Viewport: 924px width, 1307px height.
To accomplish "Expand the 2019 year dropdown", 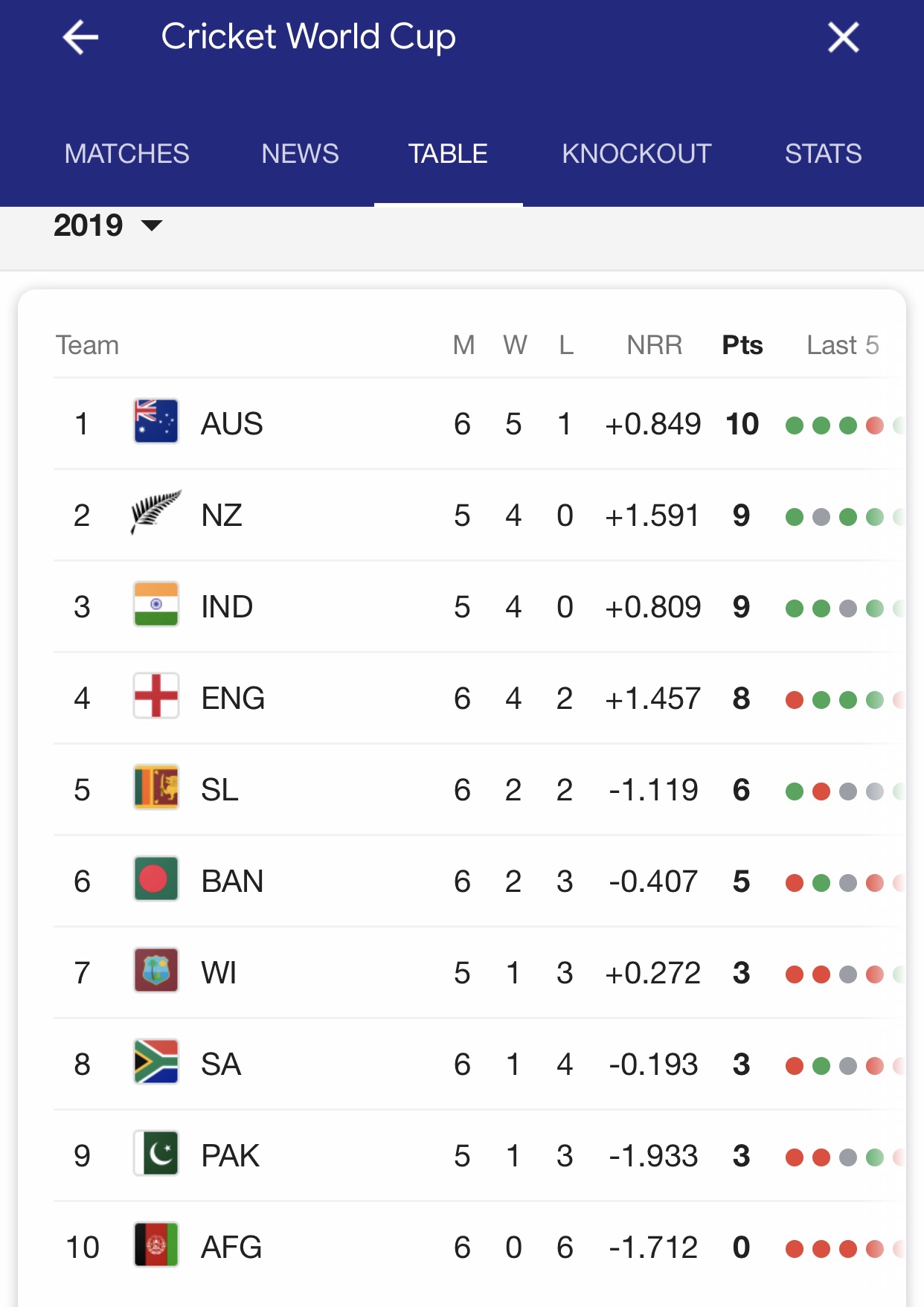I will click(x=108, y=225).
